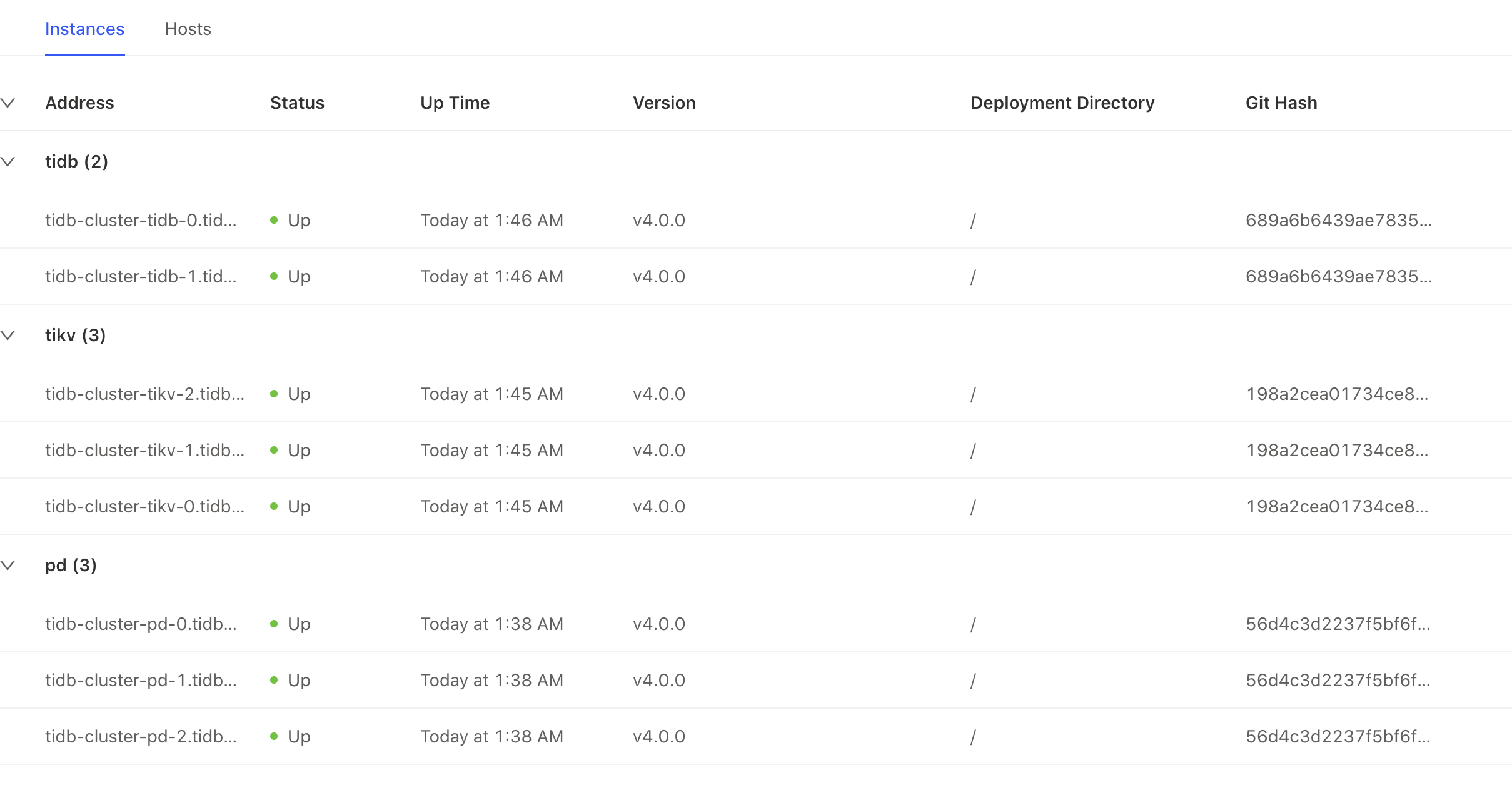
Task: Click git hash 198a2cea01734ce8 for tikv-2
Action: click(x=1337, y=394)
